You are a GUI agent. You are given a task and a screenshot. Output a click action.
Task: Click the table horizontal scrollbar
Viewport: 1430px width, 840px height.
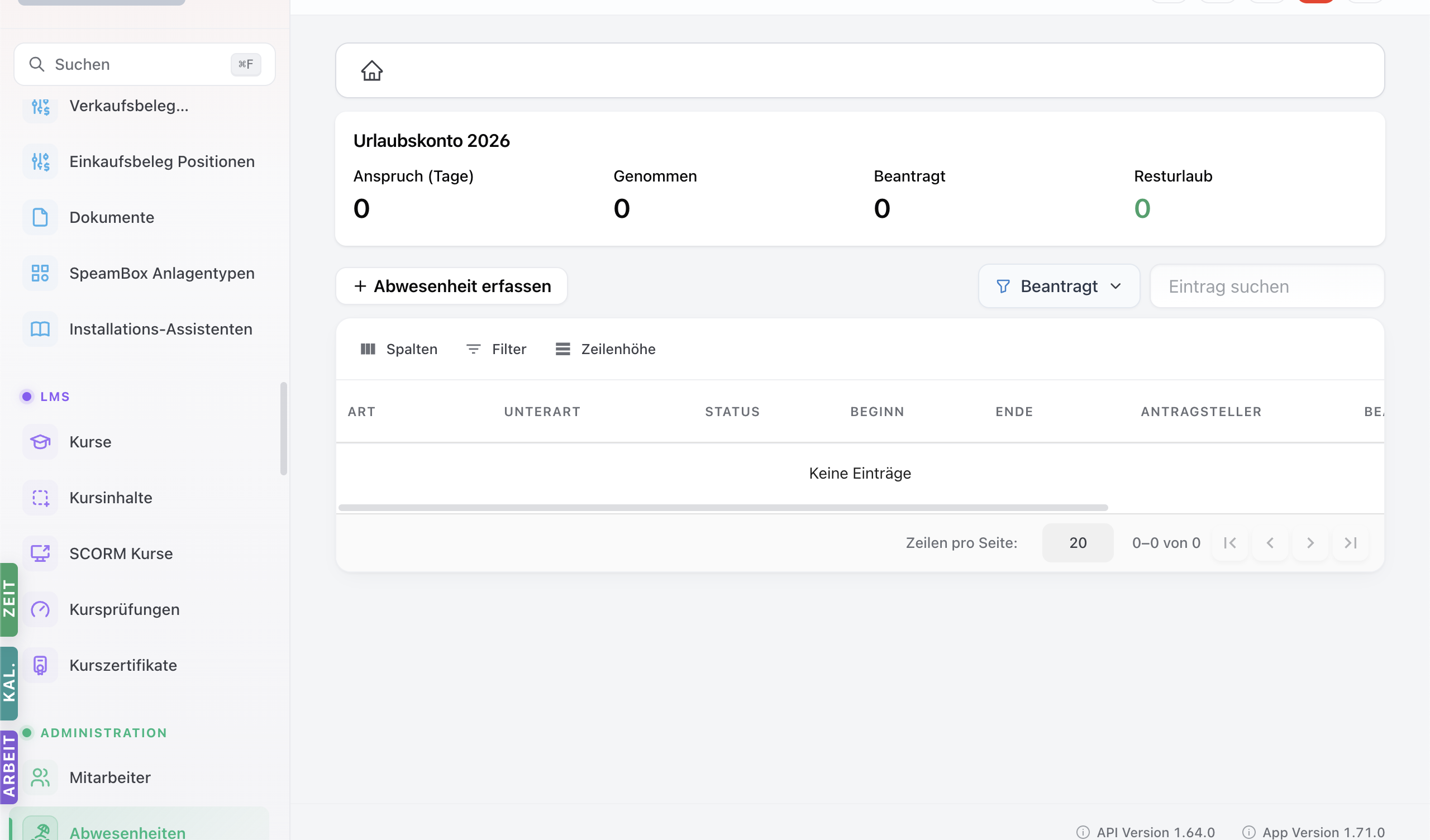pyautogui.click(x=723, y=507)
